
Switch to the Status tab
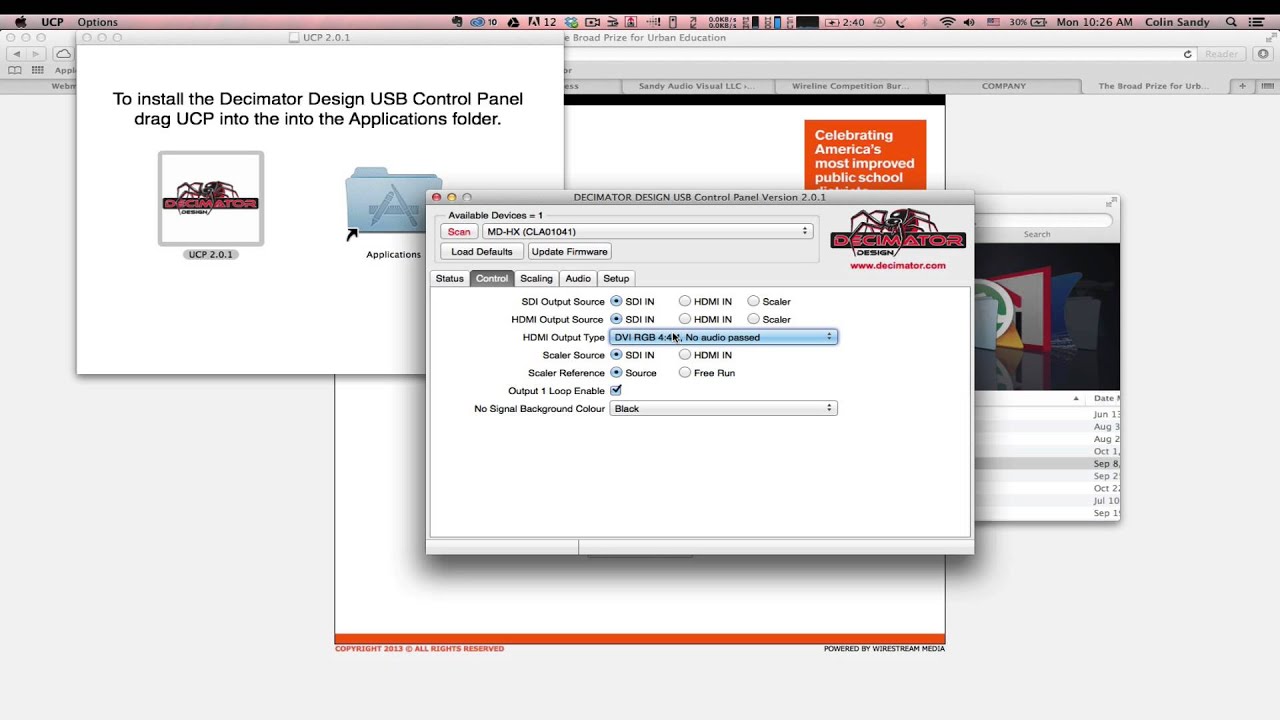pyautogui.click(x=450, y=278)
